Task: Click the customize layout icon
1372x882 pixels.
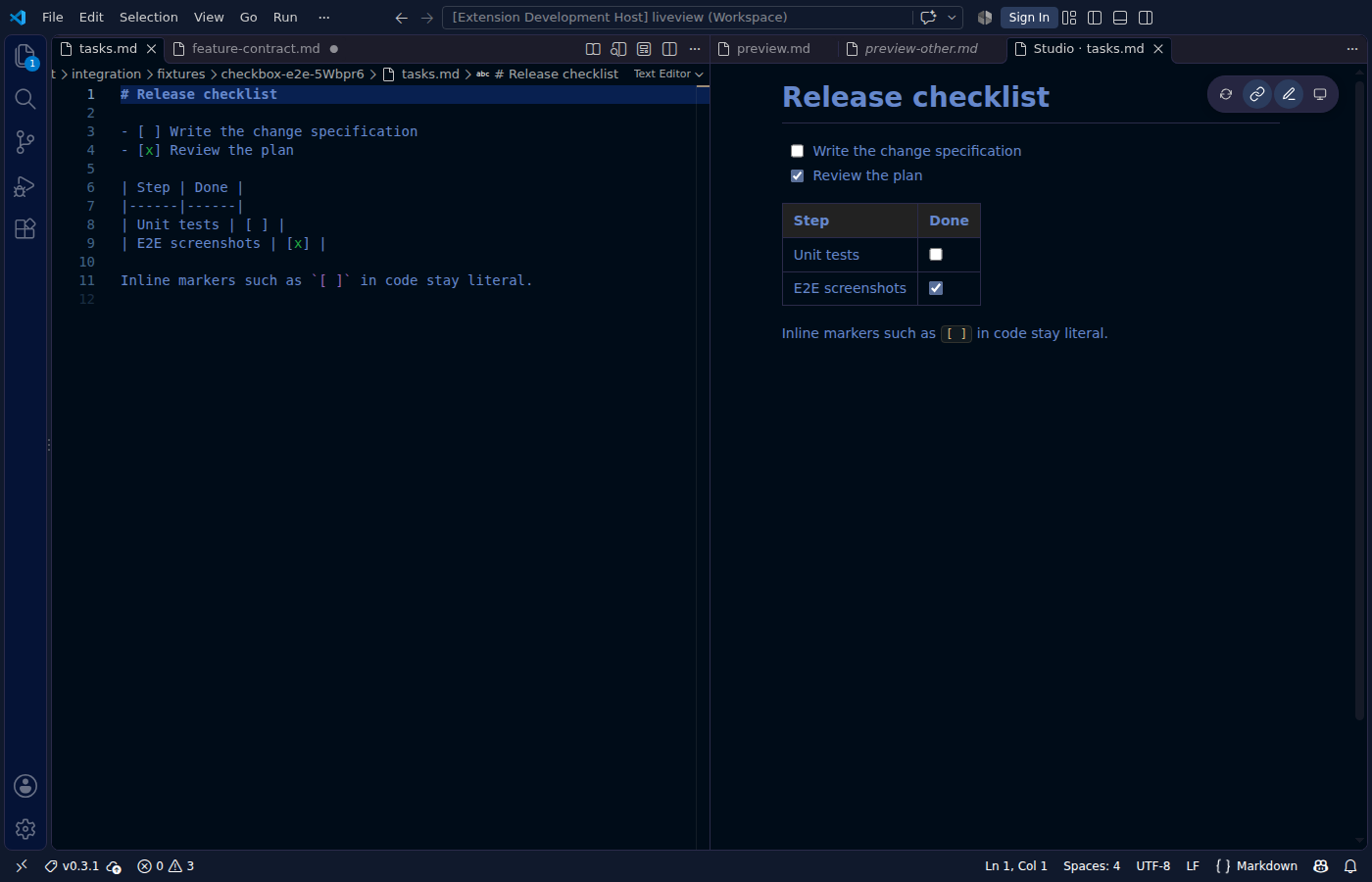Action: point(1069,17)
